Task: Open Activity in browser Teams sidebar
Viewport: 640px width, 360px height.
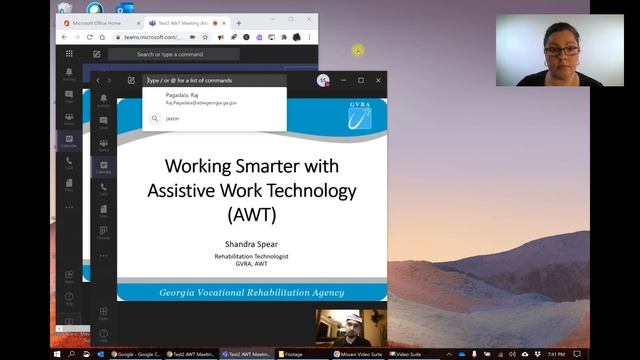Action: [69, 74]
